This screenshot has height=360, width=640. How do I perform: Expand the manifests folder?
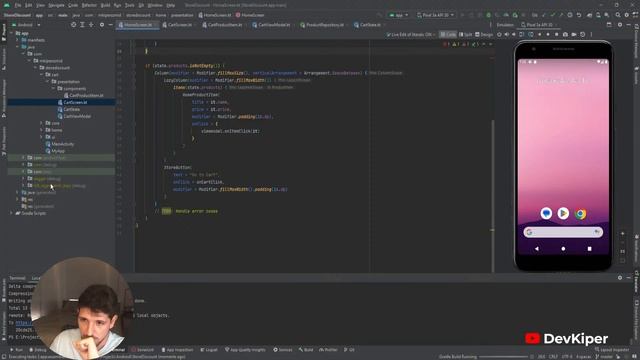(x=18, y=40)
